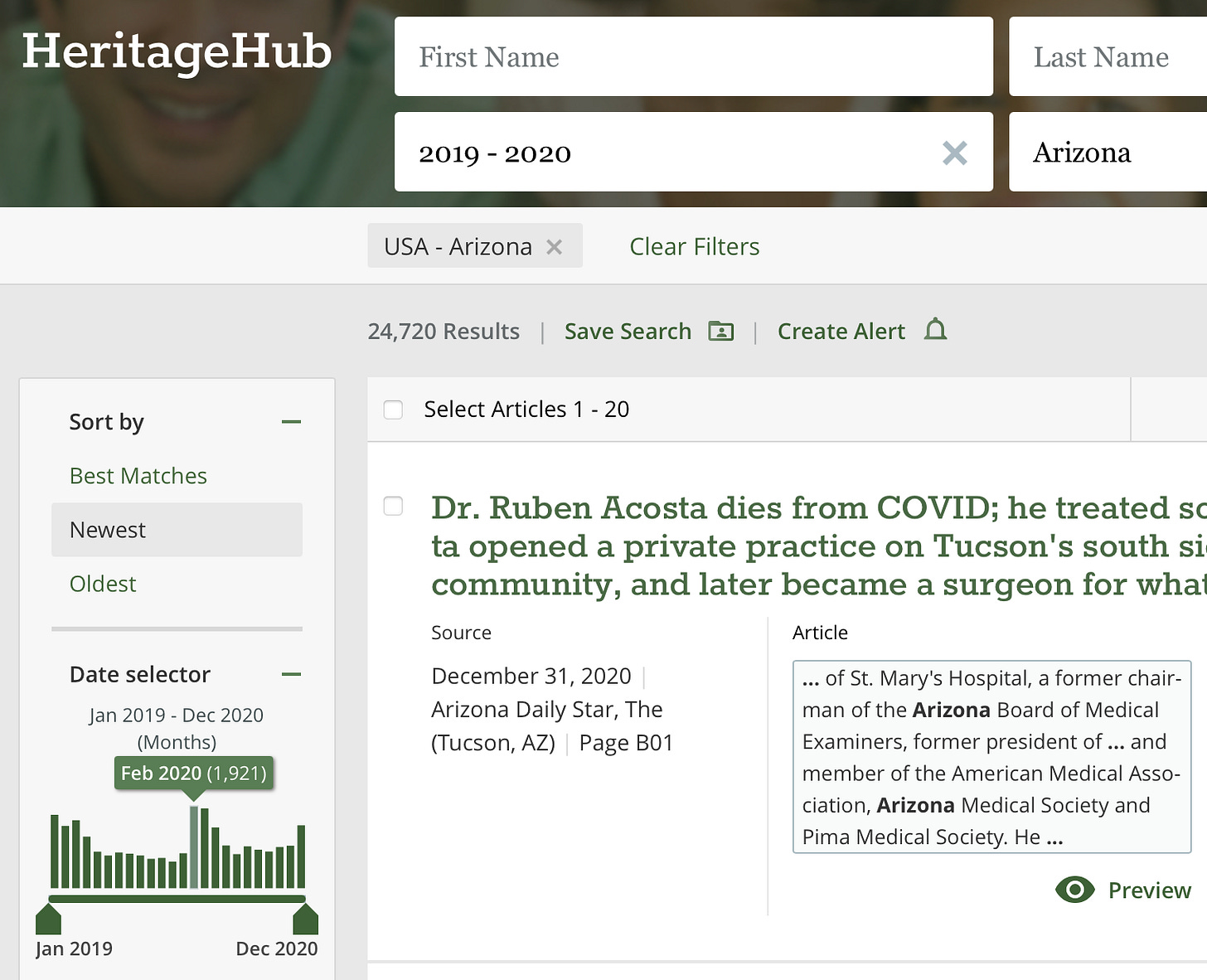This screenshot has height=980, width=1207.
Task: Click the Save Search folder icon
Action: click(721, 331)
